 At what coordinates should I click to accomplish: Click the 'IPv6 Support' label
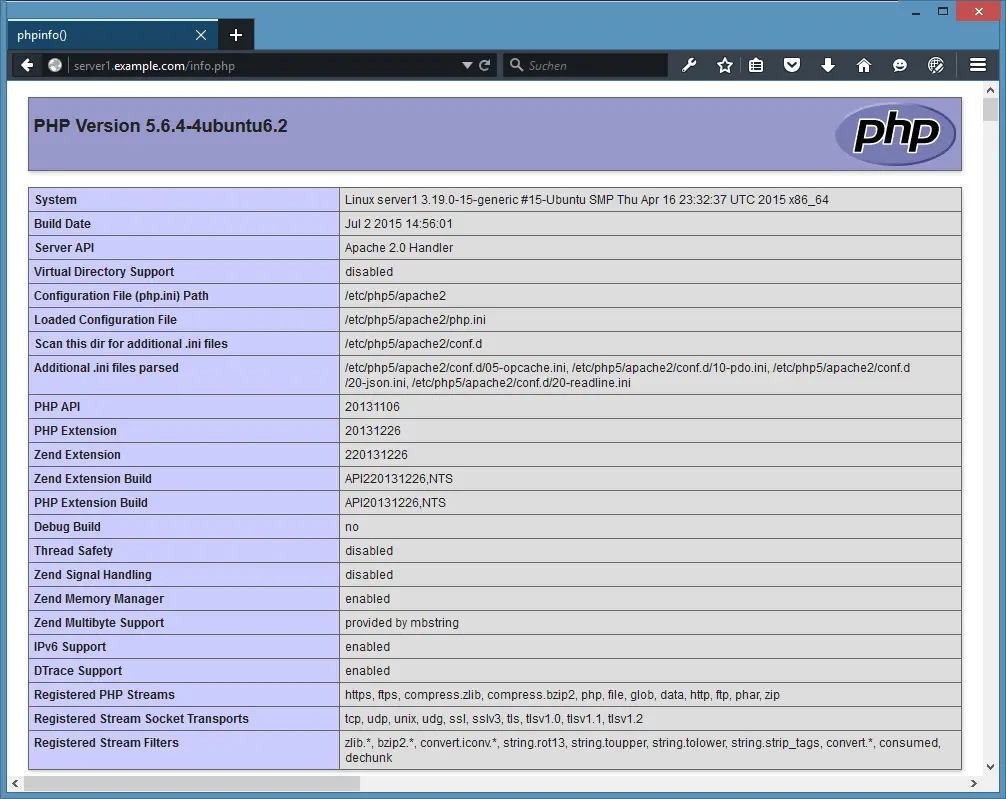click(70, 647)
